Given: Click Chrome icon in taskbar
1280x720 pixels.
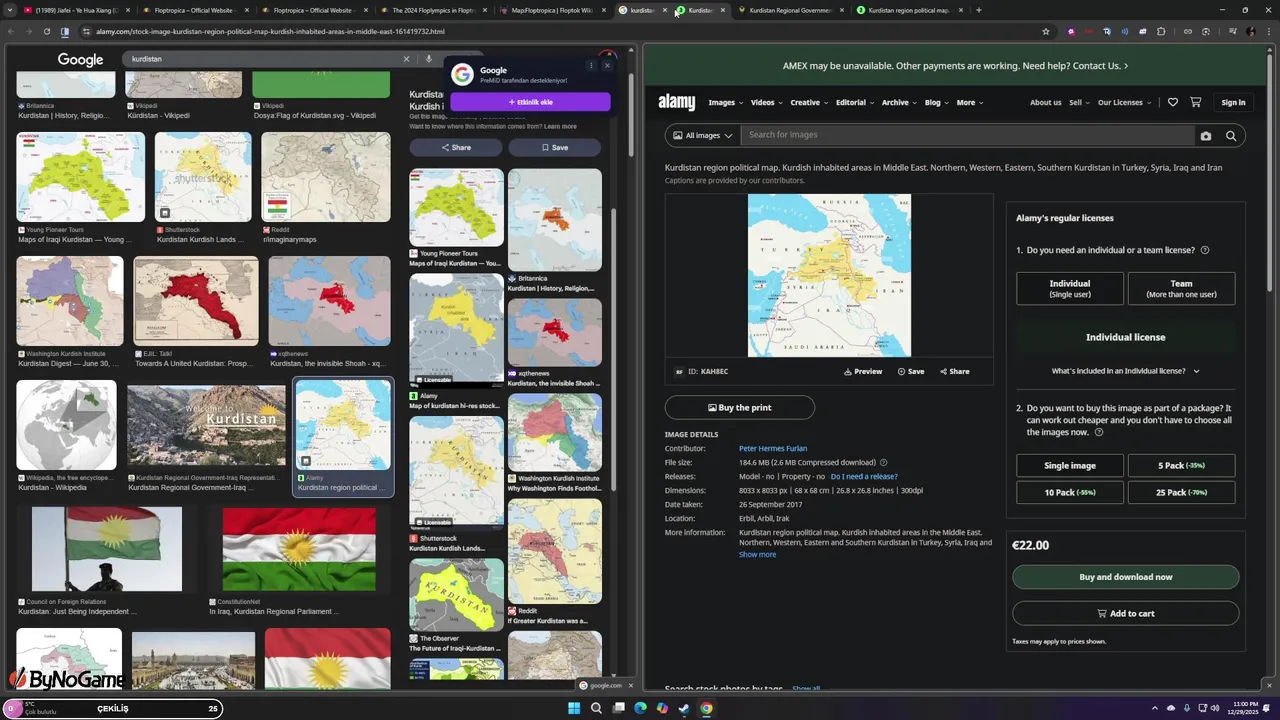Looking at the screenshot, I should coord(706,709).
